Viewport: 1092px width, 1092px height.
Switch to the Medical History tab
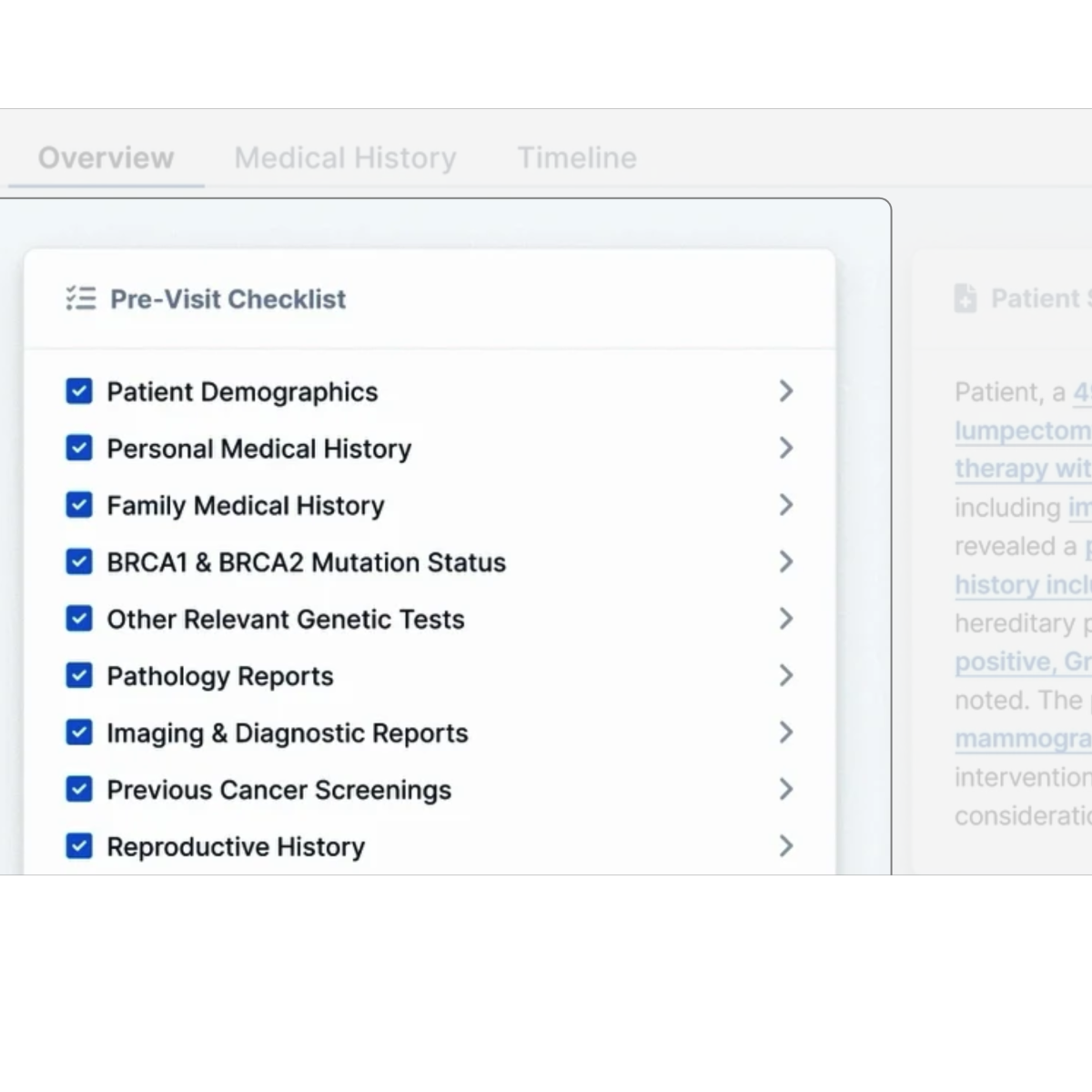[x=345, y=157]
